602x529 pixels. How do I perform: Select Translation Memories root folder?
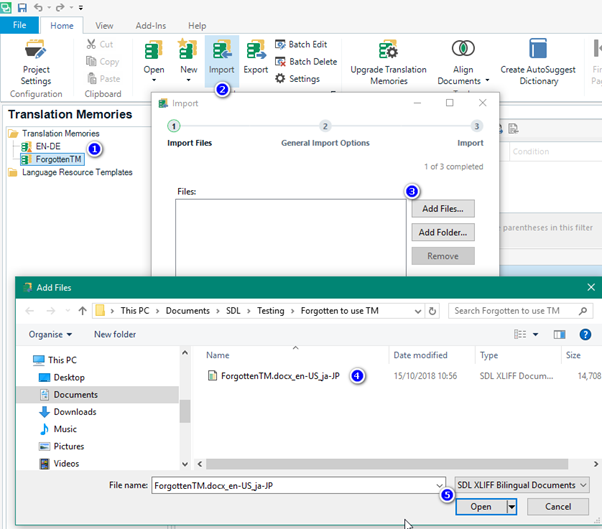54,133
